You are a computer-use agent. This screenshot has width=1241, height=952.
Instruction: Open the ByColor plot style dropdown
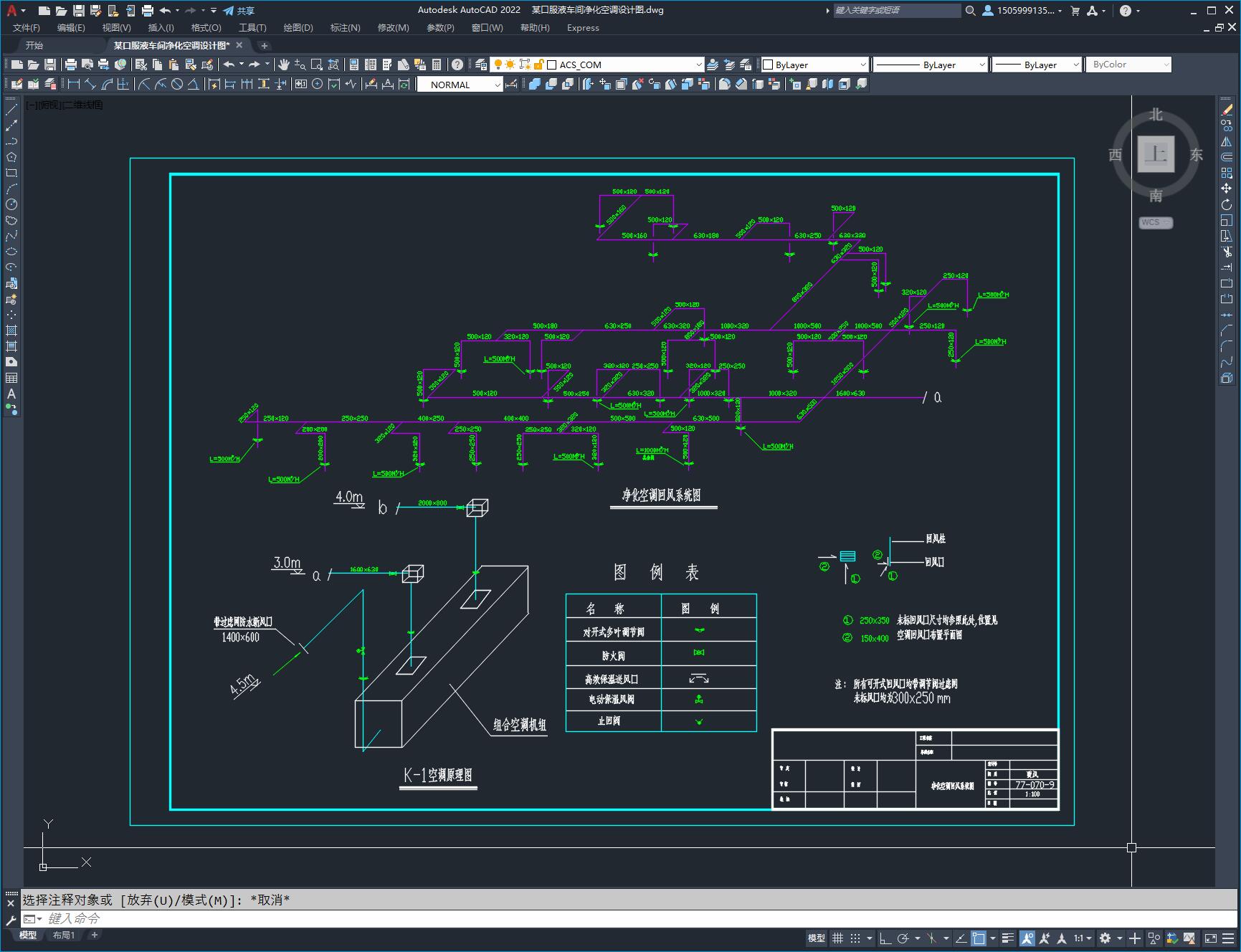[1128, 65]
